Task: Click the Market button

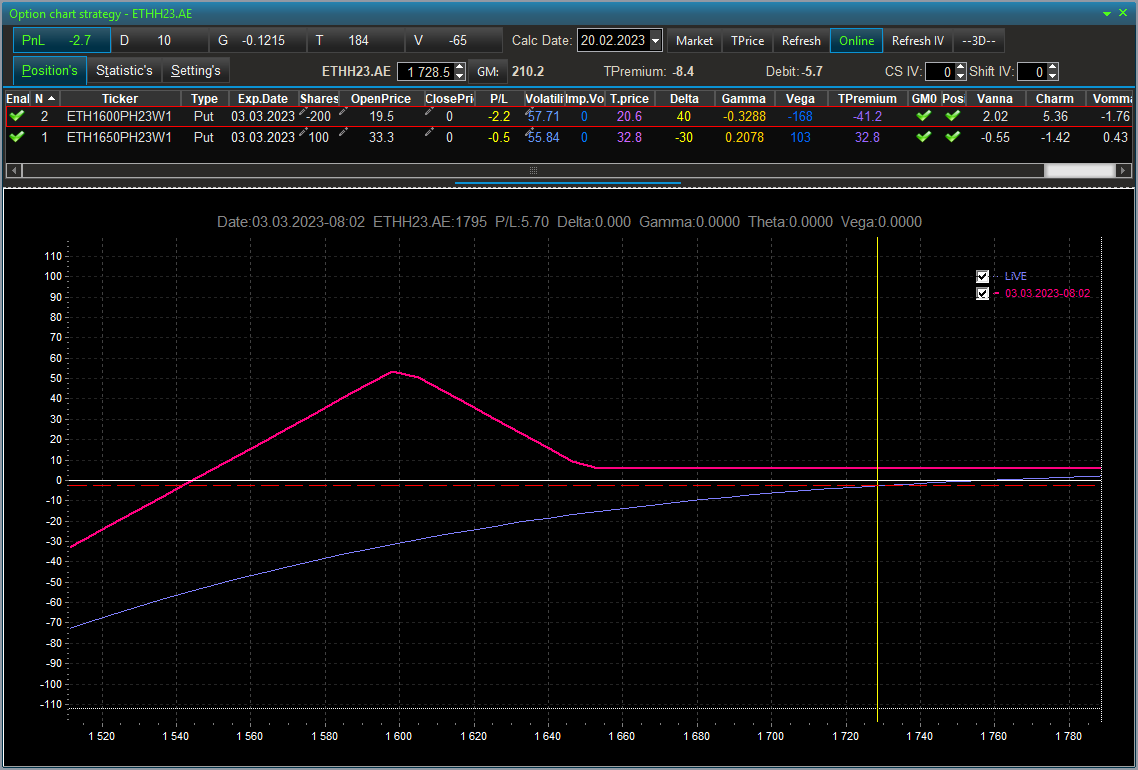Action: 695,41
